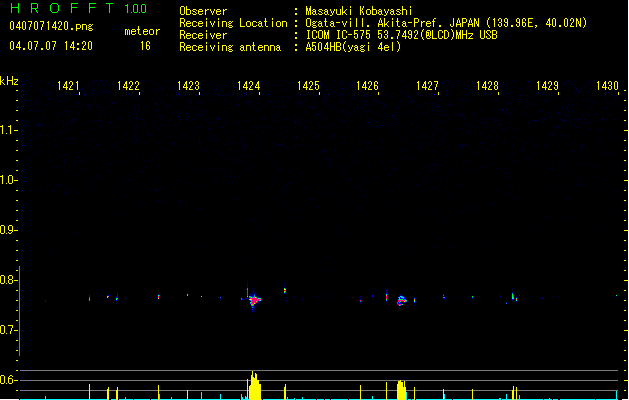The image size is (629, 400).
Task: Click the large red meteor echo near 1424
Action: [x=254, y=300]
